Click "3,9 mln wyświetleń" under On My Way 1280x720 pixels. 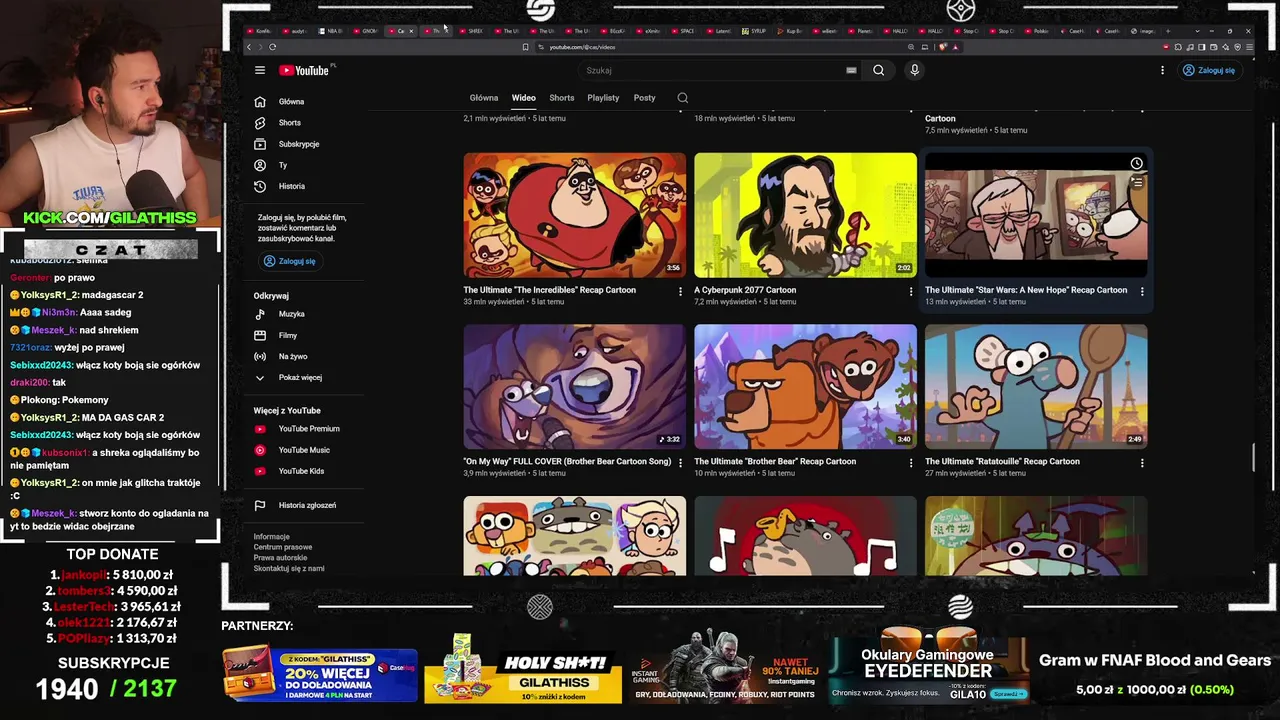pos(494,474)
